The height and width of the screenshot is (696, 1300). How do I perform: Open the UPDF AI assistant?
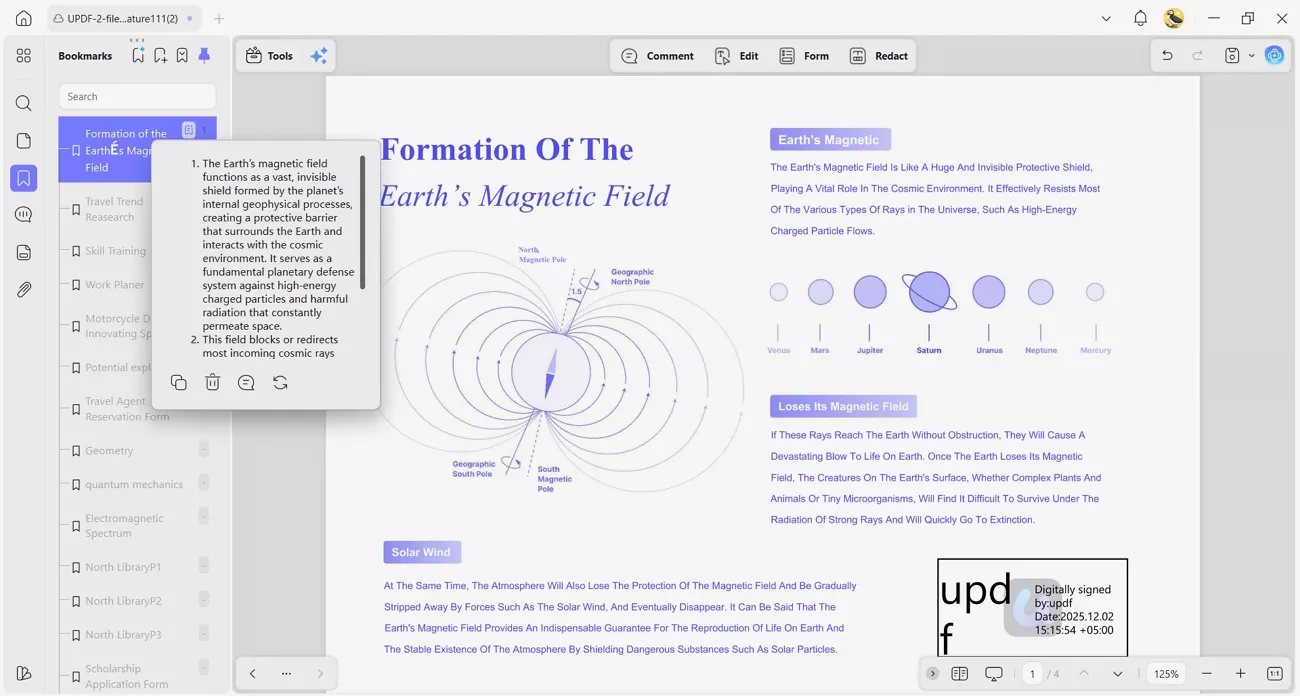1274,55
